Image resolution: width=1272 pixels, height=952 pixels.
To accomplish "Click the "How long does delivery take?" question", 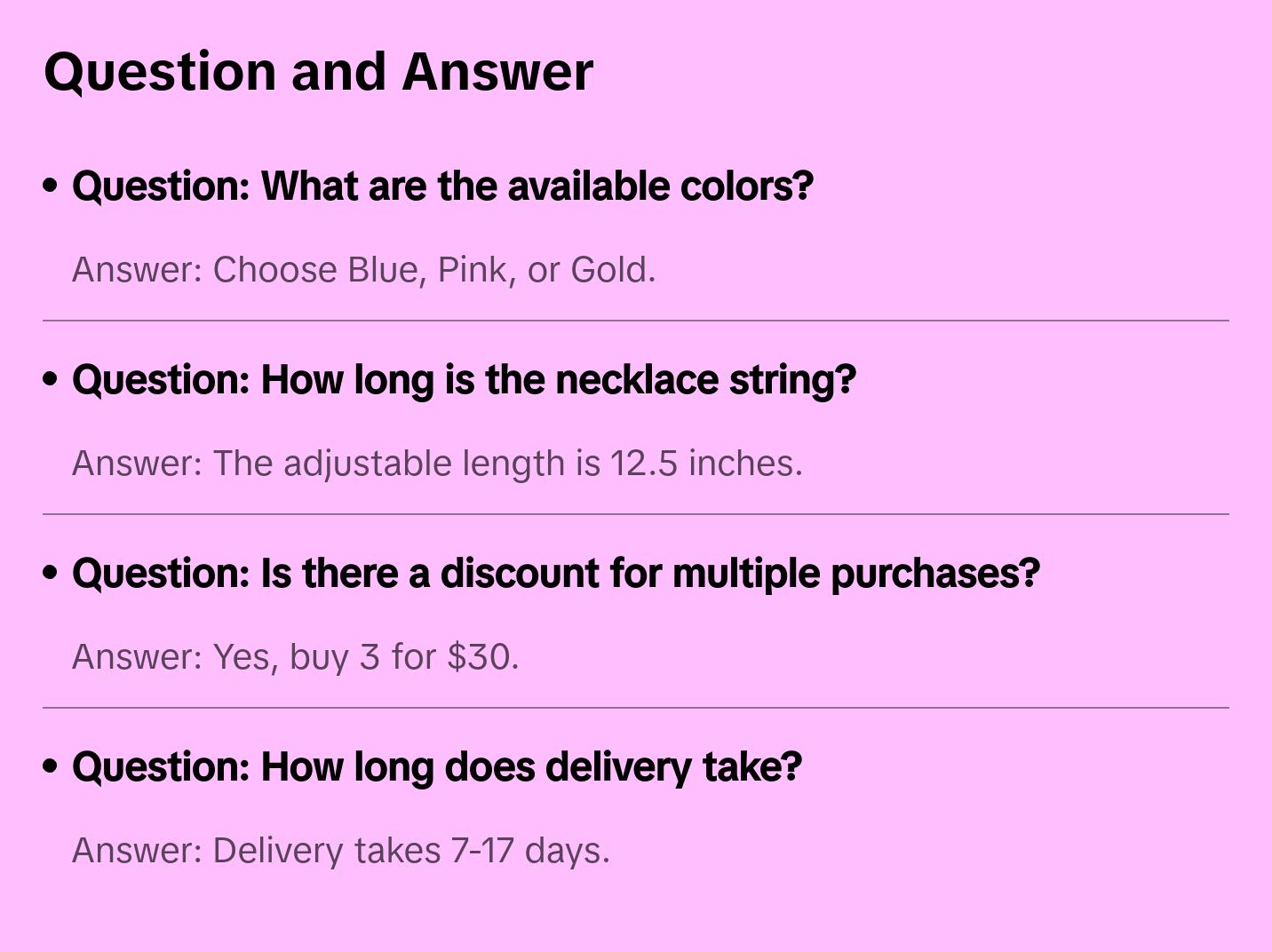I will [x=436, y=767].
